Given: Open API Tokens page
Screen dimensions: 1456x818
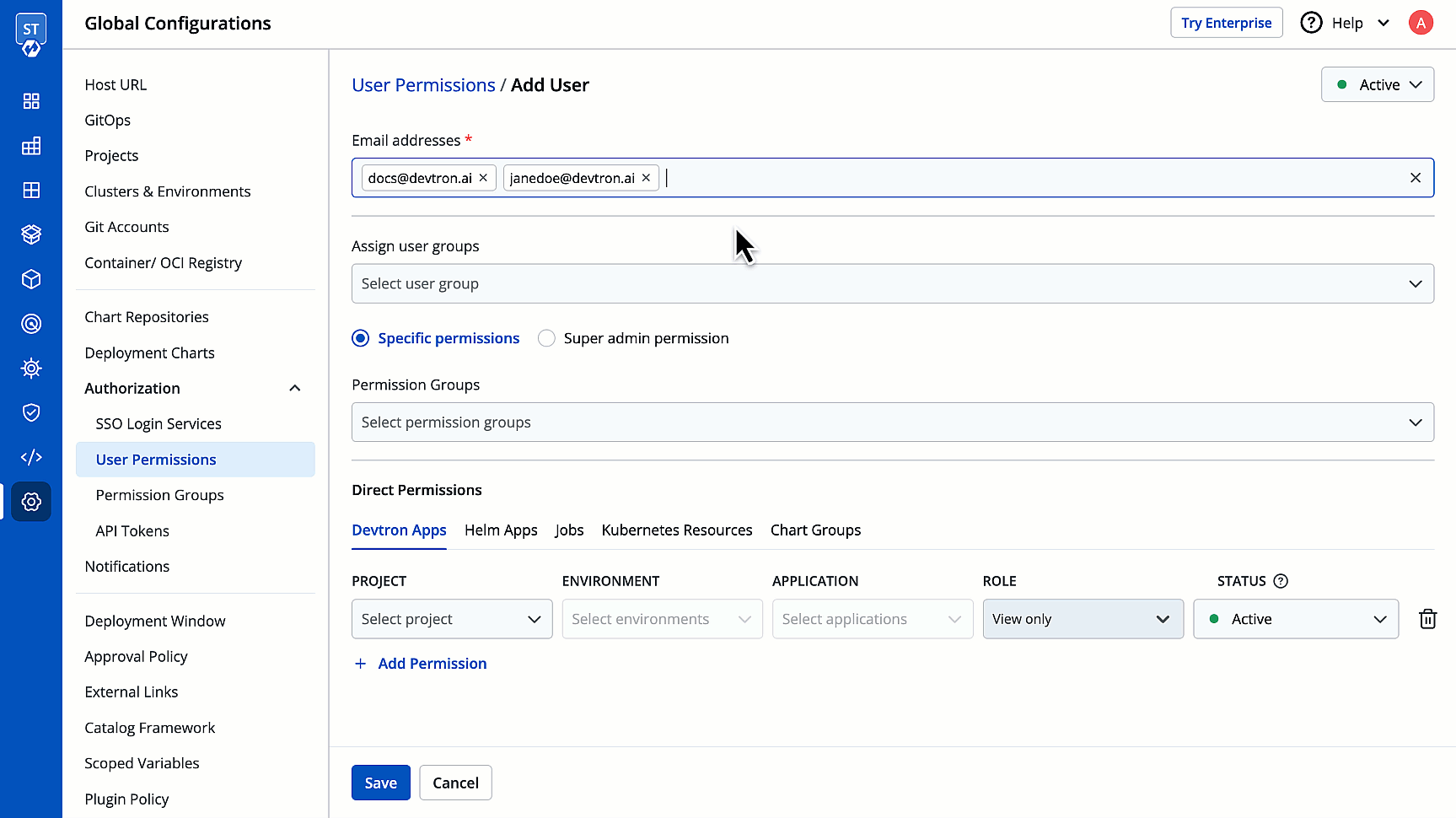Looking at the screenshot, I should tap(132, 531).
